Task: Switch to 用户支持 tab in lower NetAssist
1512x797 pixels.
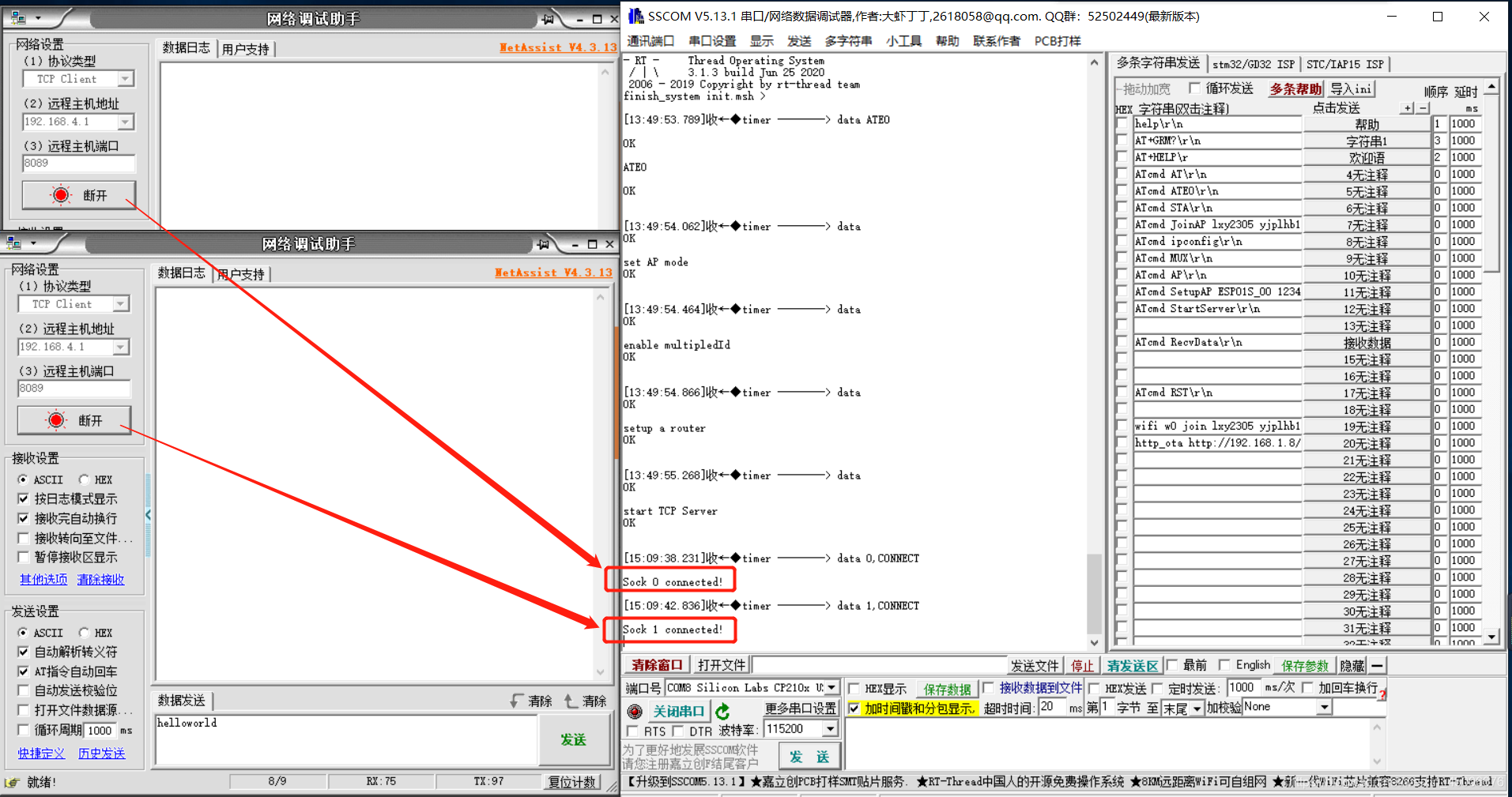Action: [x=241, y=274]
